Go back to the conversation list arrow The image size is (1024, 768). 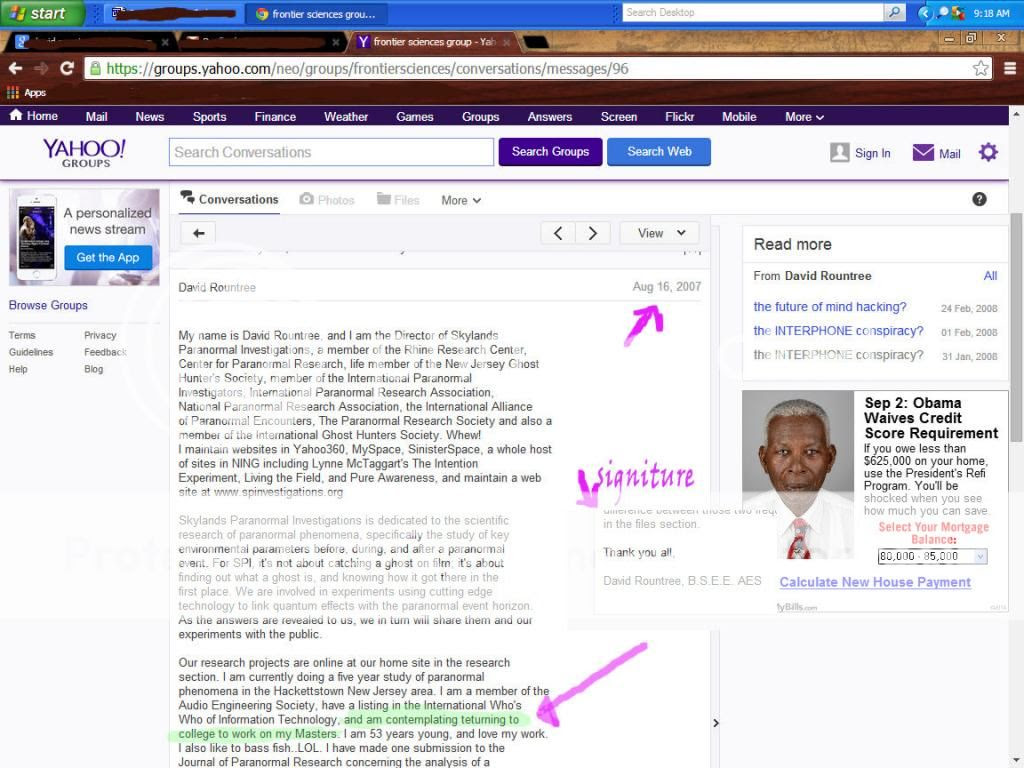[199, 233]
